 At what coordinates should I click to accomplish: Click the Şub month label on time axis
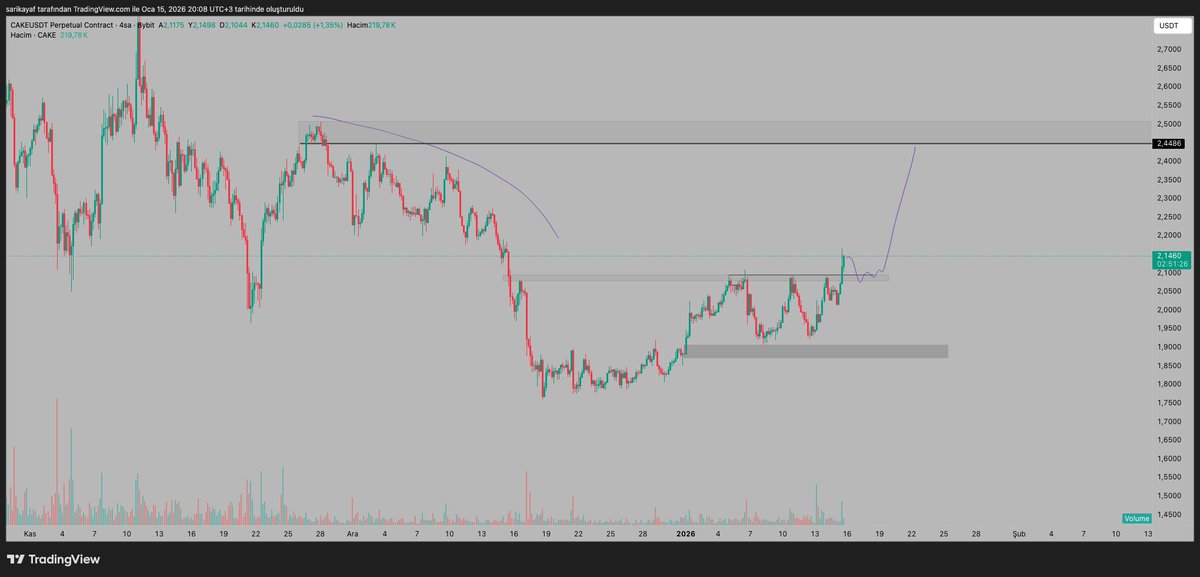coord(1018,535)
